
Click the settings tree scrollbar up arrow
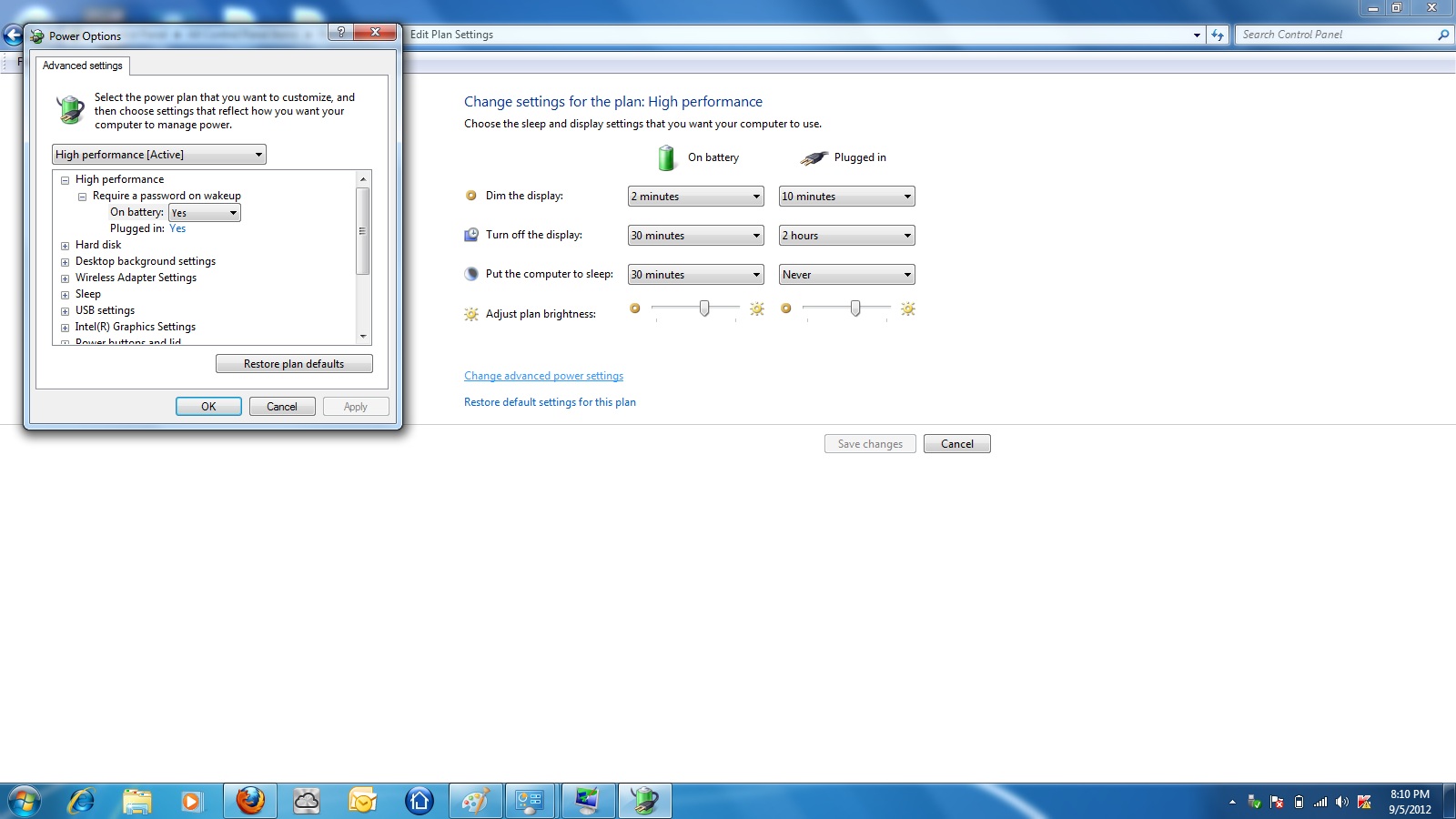tap(363, 178)
